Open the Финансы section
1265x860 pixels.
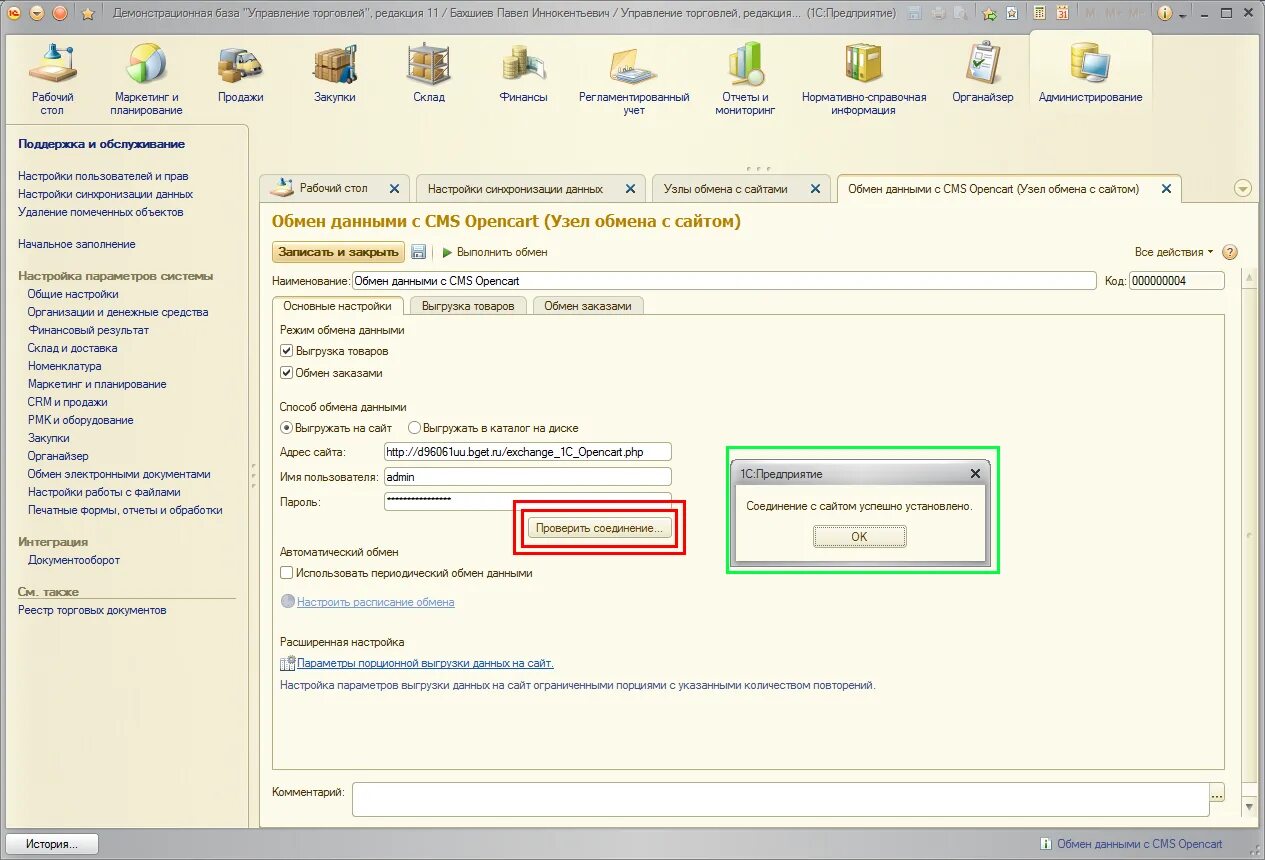tap(523, 73)
